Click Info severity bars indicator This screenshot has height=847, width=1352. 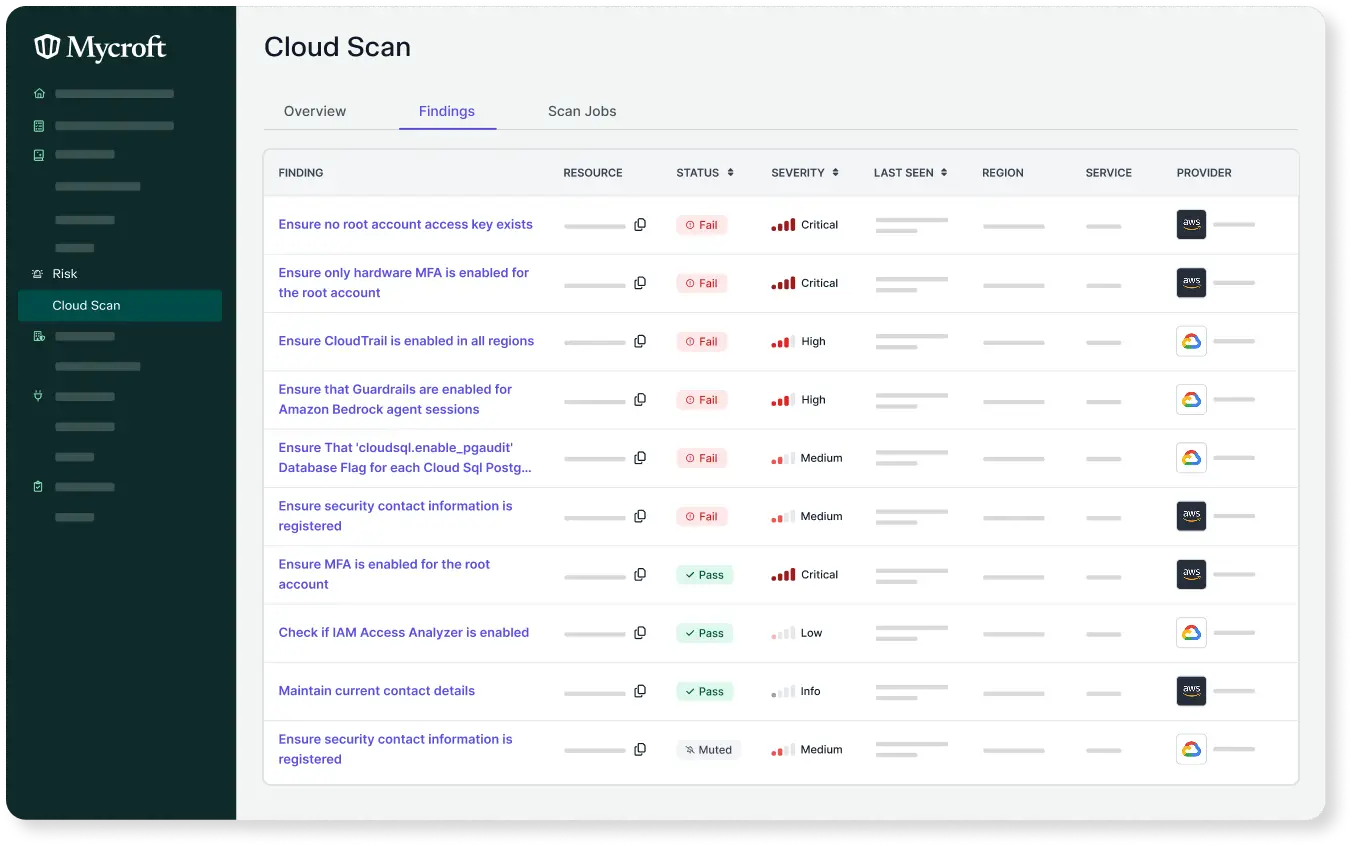tap(783, 692)
